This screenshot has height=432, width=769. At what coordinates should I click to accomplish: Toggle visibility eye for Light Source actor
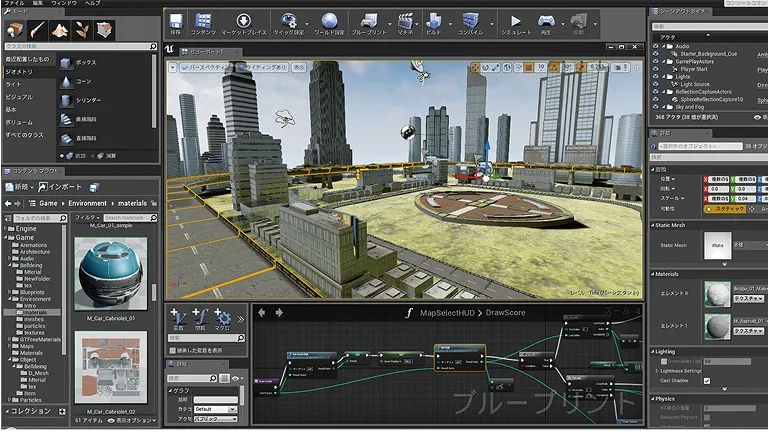tap(654, 84)
